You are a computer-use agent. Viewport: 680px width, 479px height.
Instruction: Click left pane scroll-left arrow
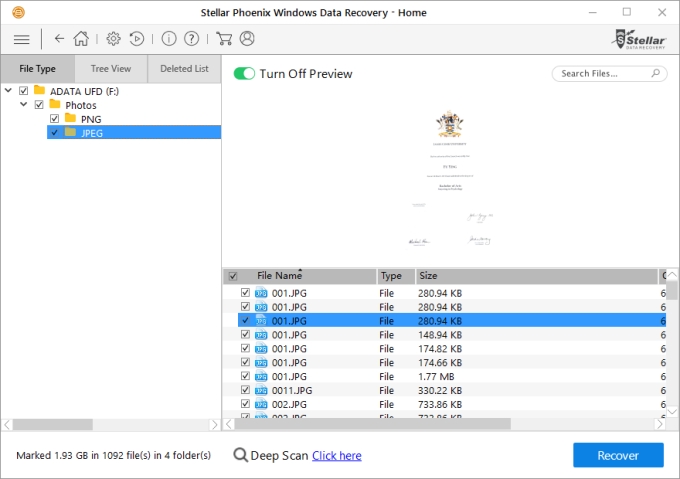click(x=7, y=424)
